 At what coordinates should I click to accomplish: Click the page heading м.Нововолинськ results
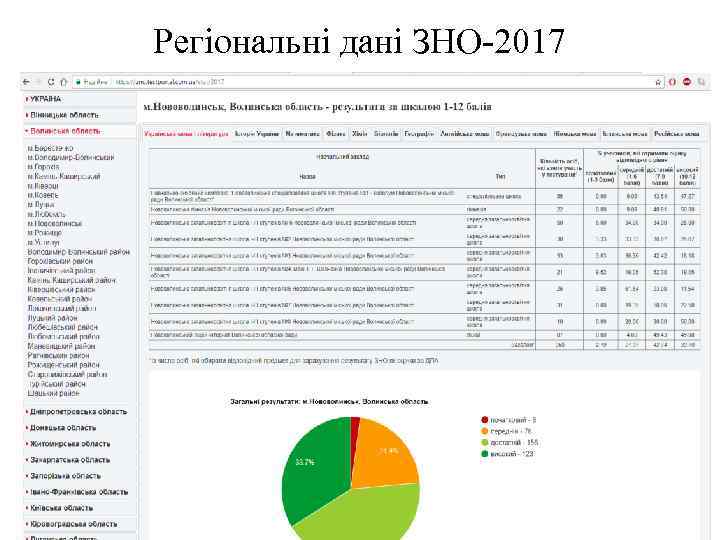coord(318,107)
